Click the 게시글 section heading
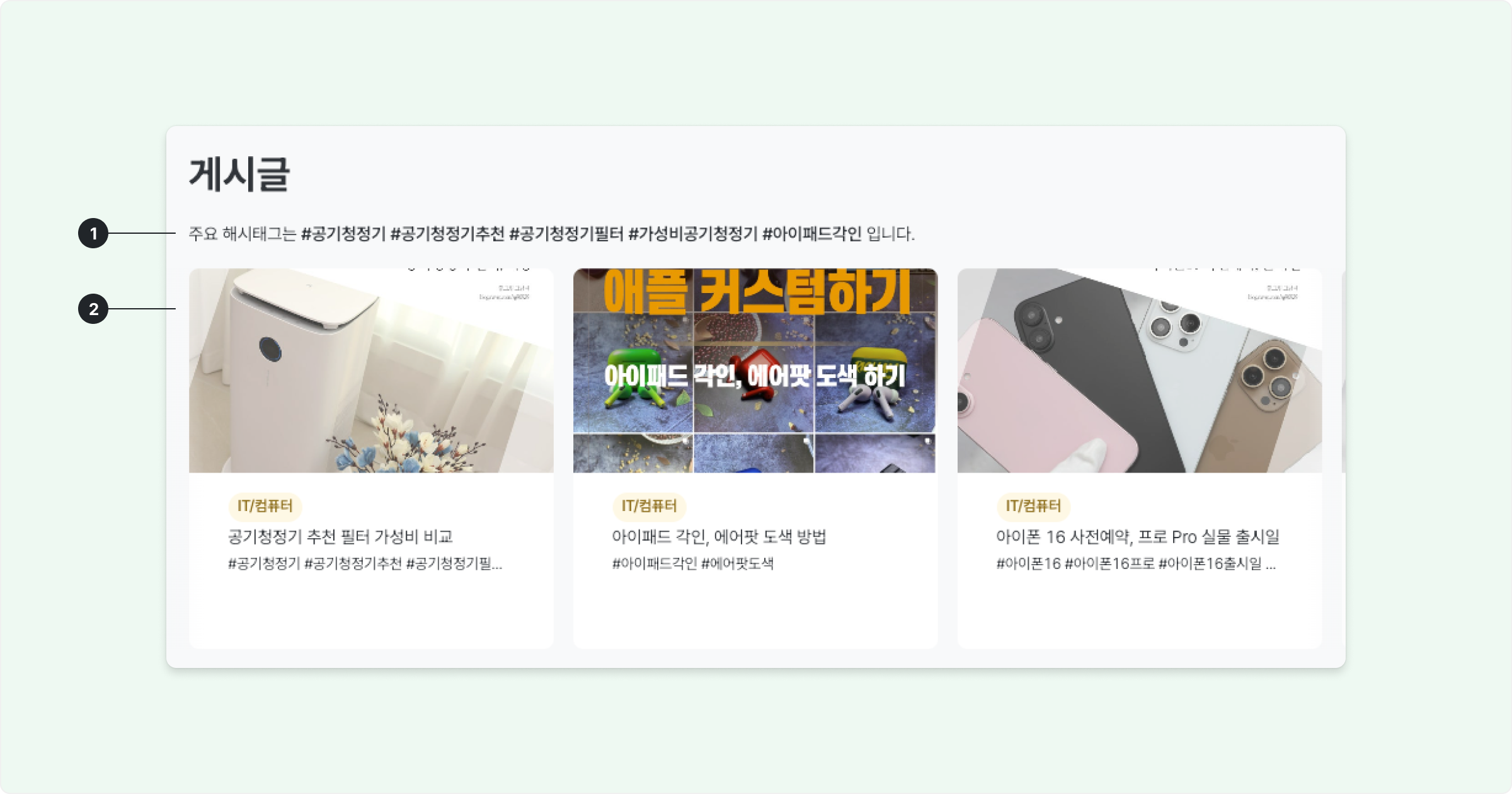This screenshot has height=794, width=1512. tap(239, 175)
